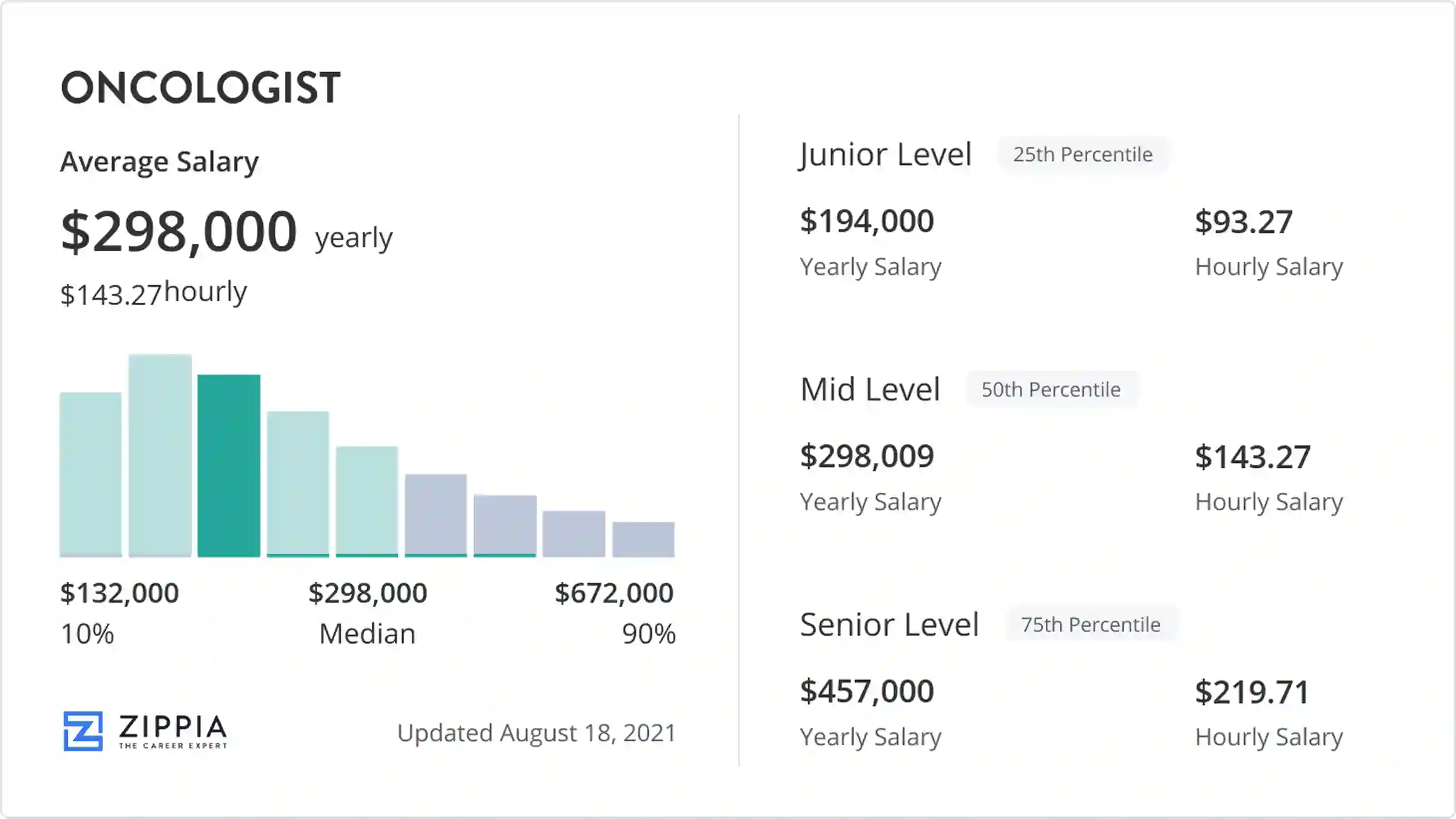1456x819 pixels.
Task: Click the $298,000 yearly average salary figure
Action: click(180, 232)
